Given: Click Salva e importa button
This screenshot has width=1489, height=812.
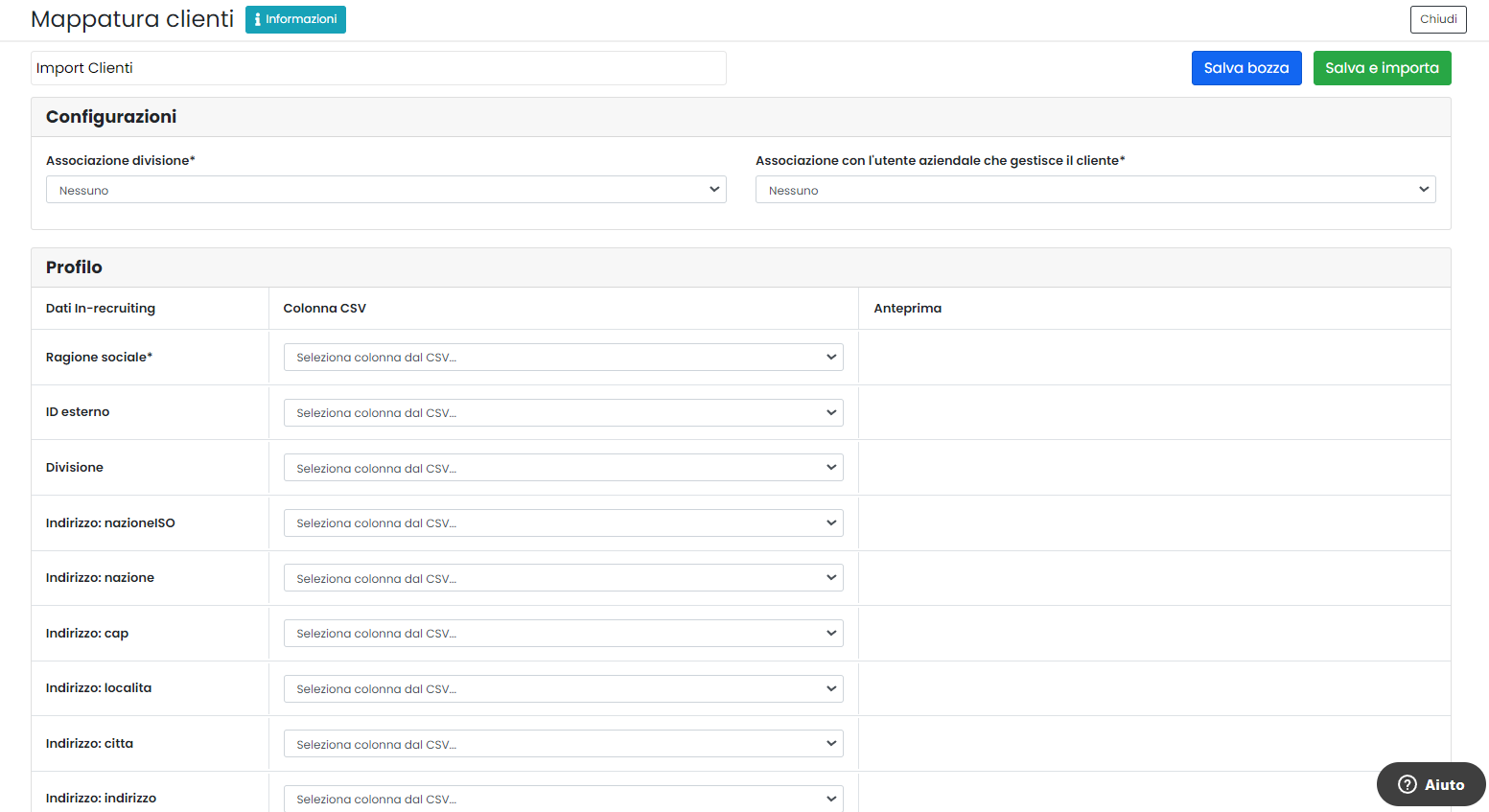Looking at the screenshot, I should pos(1382,68).
